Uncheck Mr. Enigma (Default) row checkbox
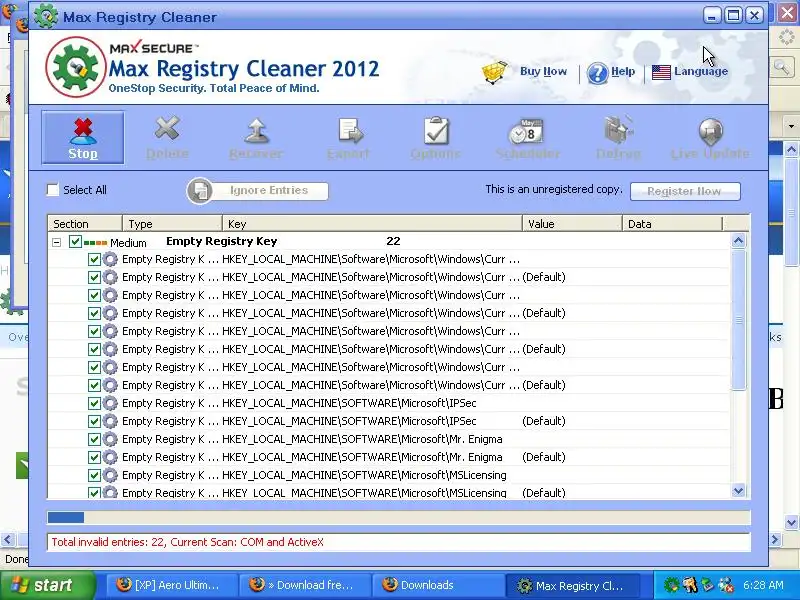The width and height of the screenshot is (800, 600). point(94,457)
